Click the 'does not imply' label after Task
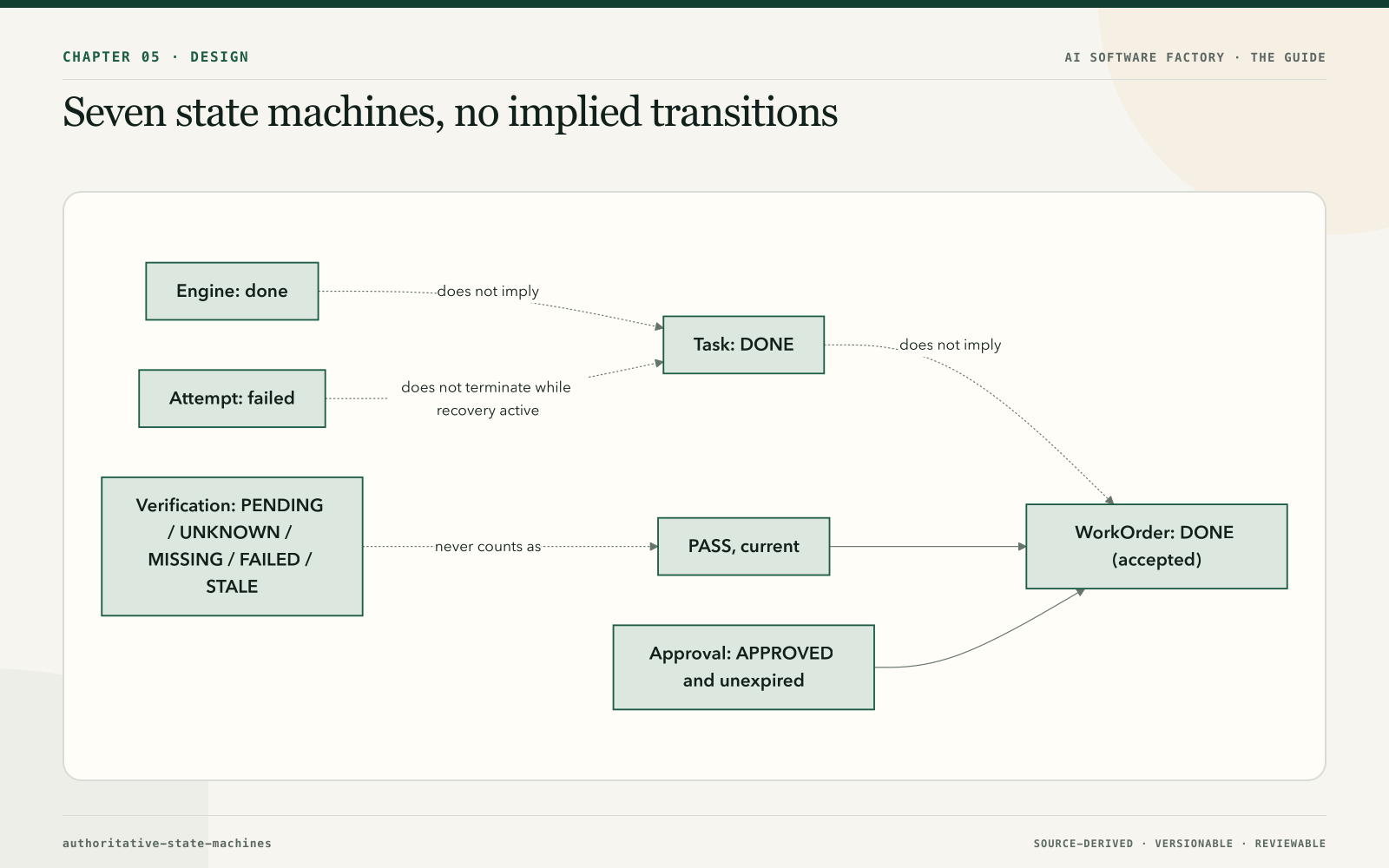Image resolution: width=1389 pixels, height=868 pixels. point(950,345)
